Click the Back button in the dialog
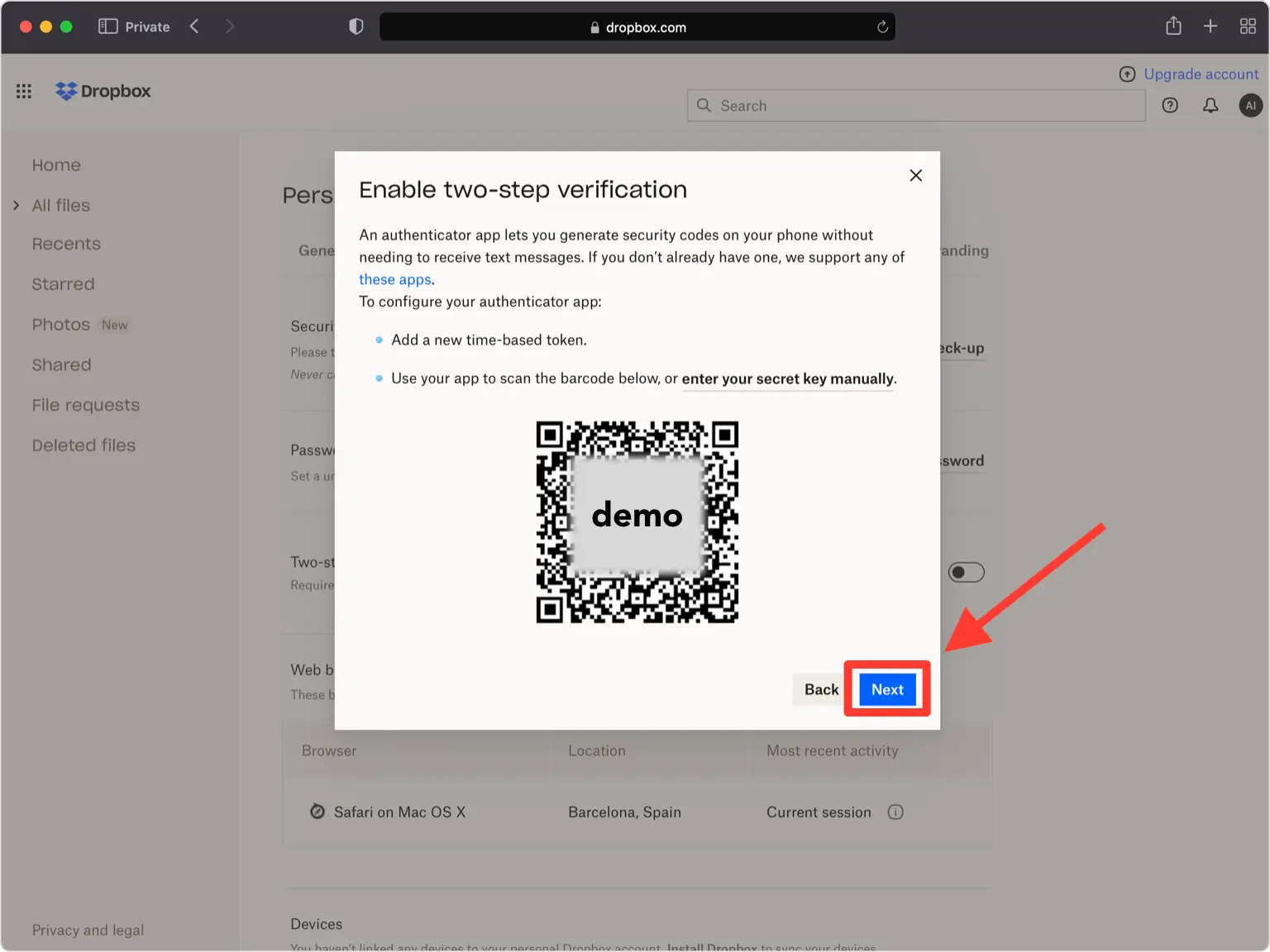 coord(821,689)
